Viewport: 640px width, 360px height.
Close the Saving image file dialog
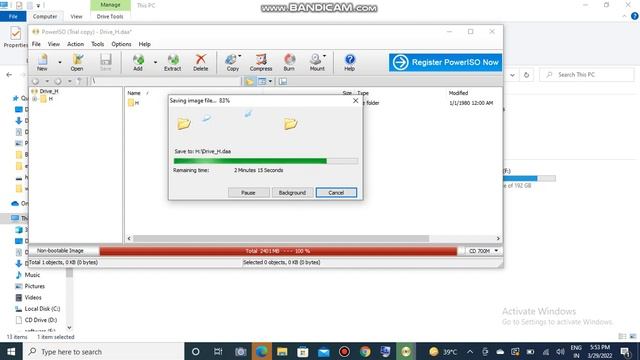[356, 100]
